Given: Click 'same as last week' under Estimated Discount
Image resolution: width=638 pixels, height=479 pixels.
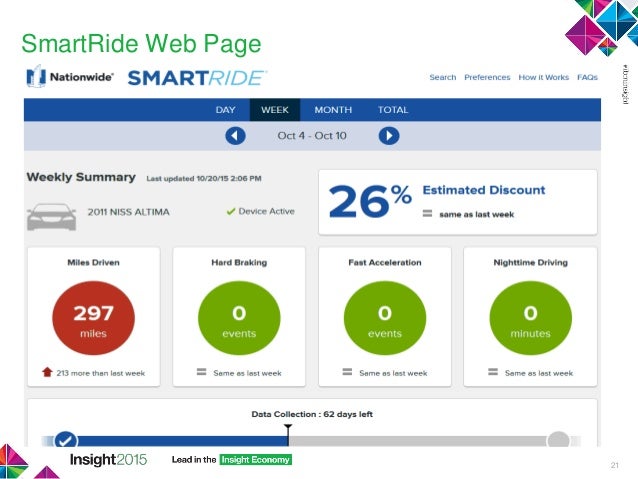Looking at the screenshot, I should (476, 214).
